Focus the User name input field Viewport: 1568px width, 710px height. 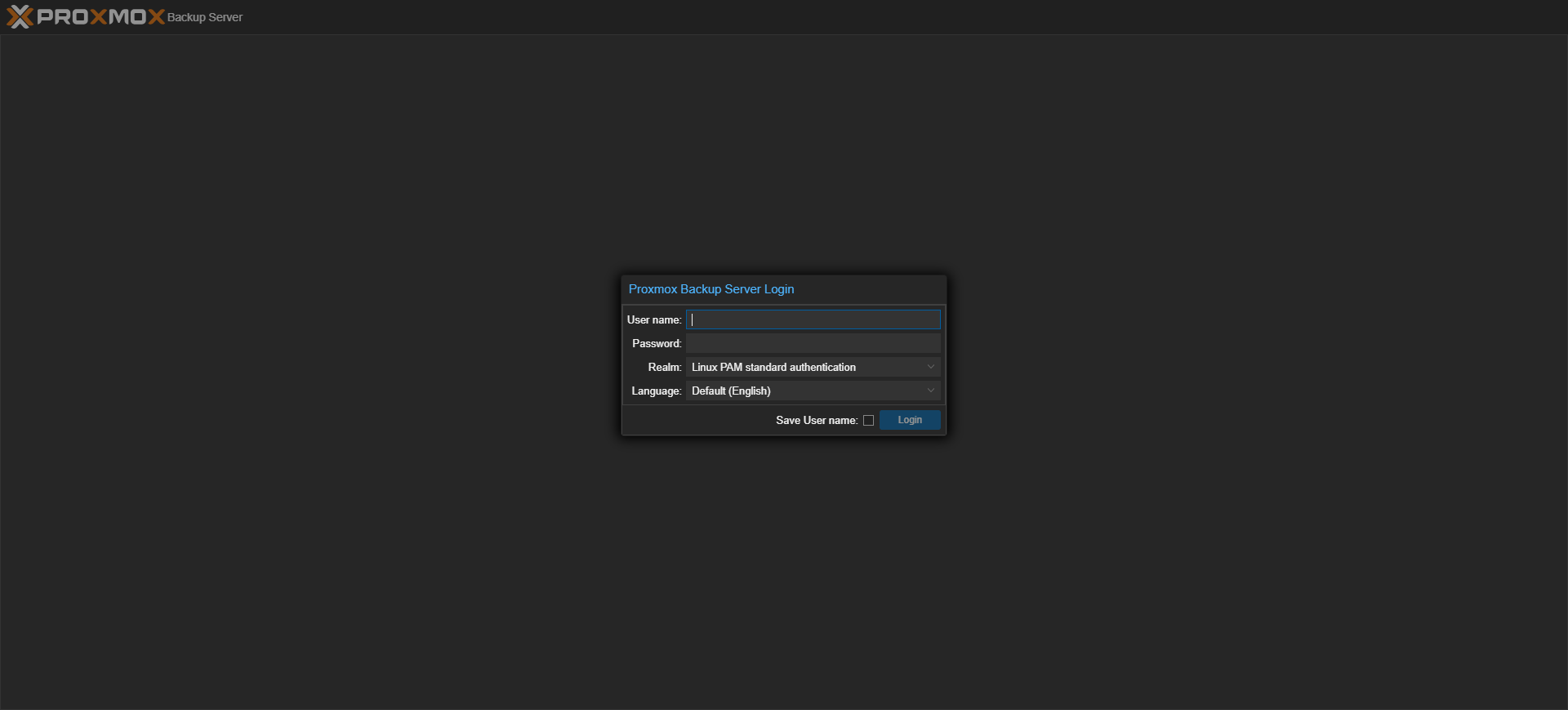[813, 319]
